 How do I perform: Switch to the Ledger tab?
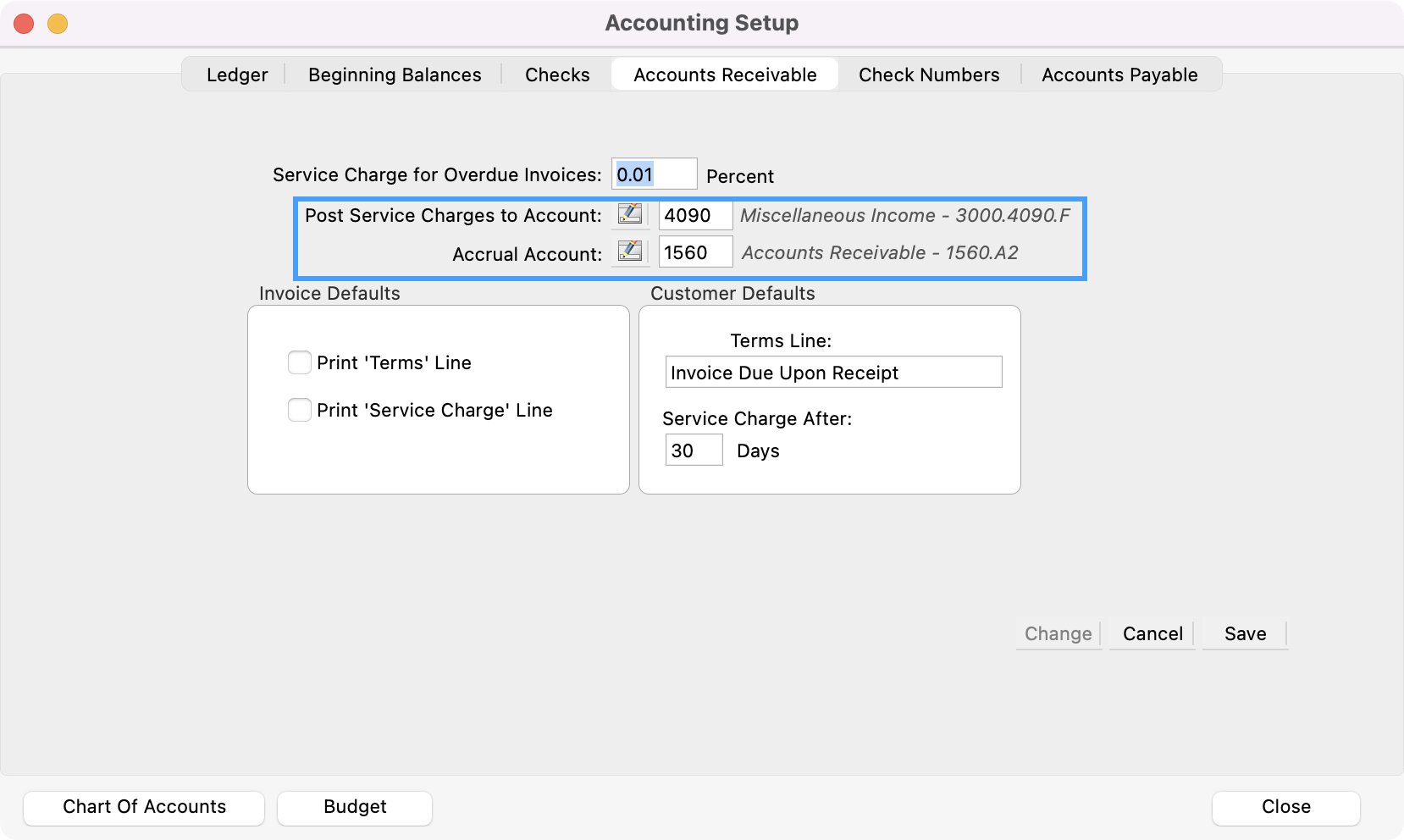pyautogui.click(x=237, y=75)
